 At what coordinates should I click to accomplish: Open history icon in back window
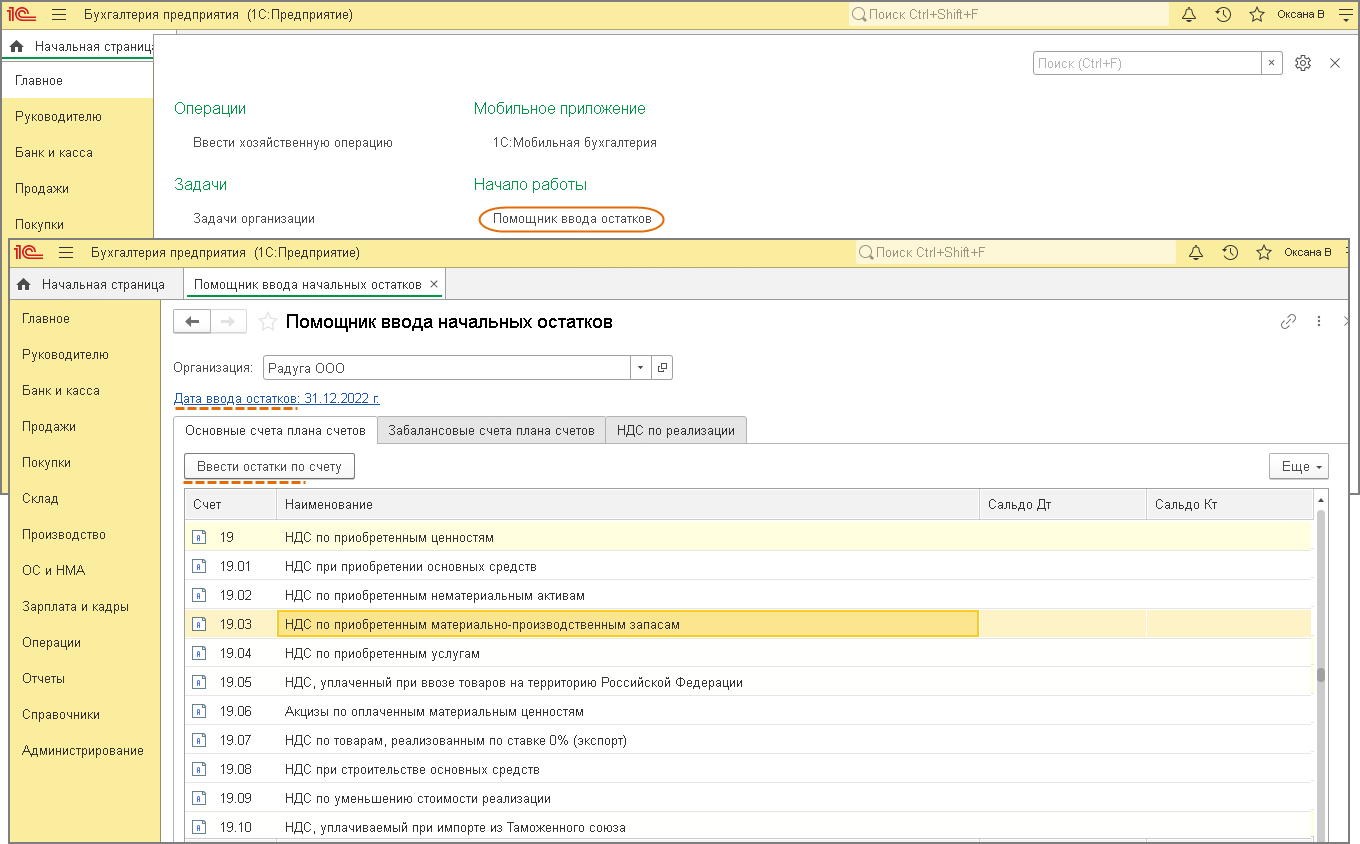point(1223,15)
